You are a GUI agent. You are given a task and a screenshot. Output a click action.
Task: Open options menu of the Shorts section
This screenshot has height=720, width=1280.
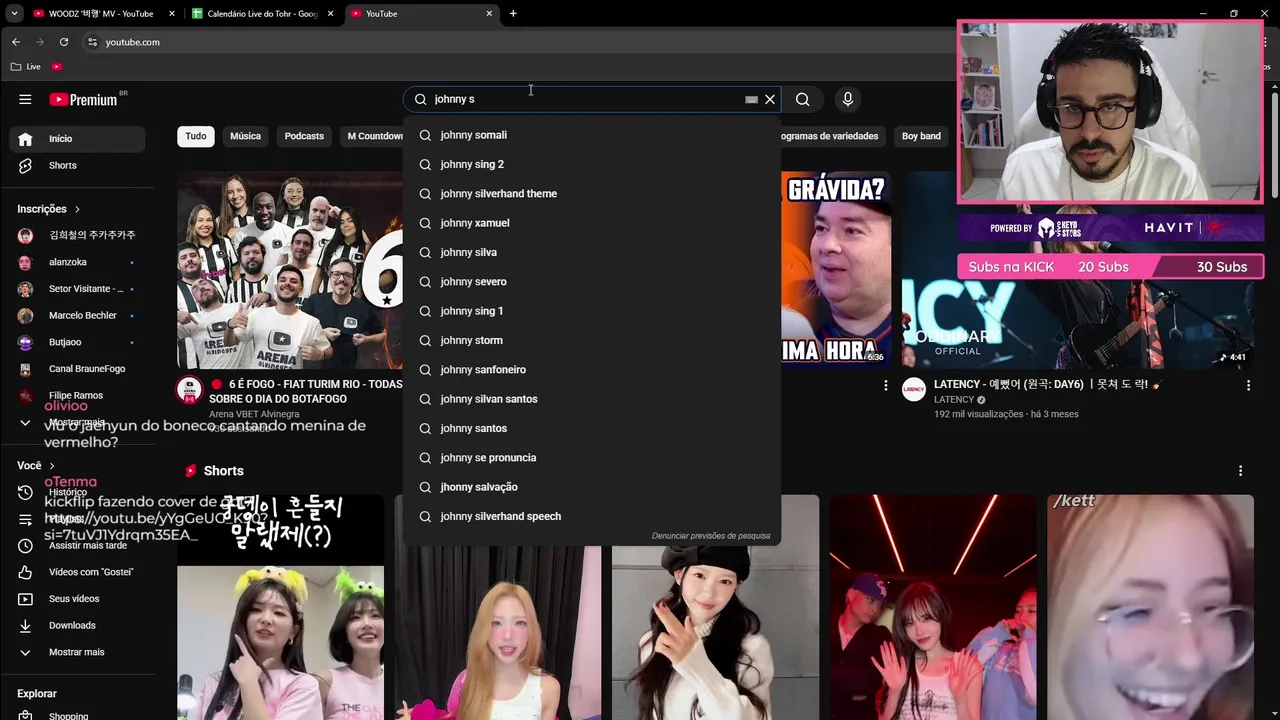click(x=1240, y=471)
